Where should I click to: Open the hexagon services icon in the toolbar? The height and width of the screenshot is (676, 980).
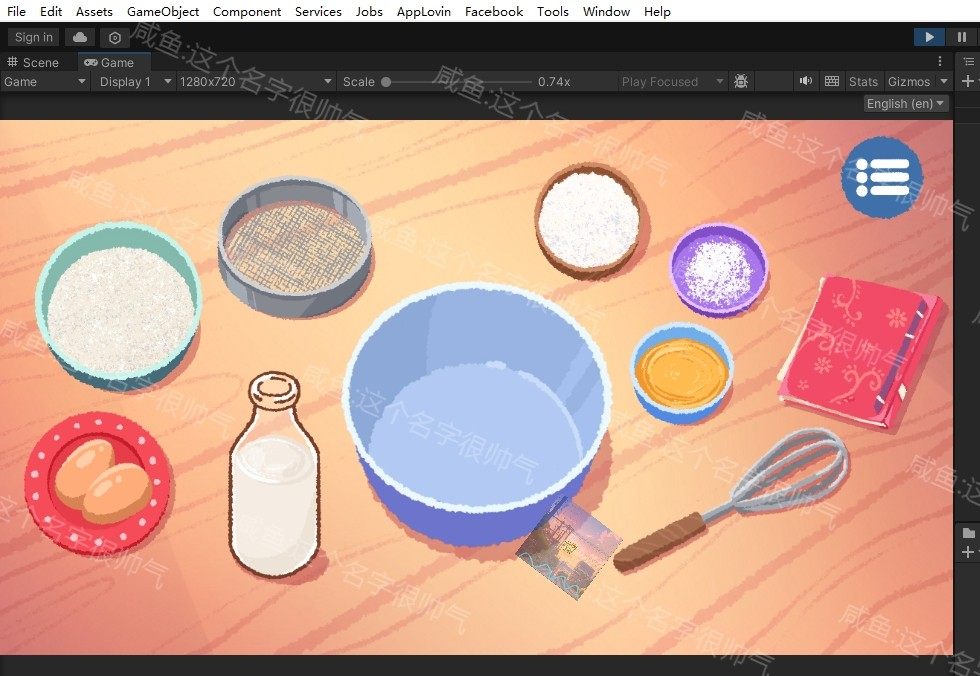click(x=115, y=37)
